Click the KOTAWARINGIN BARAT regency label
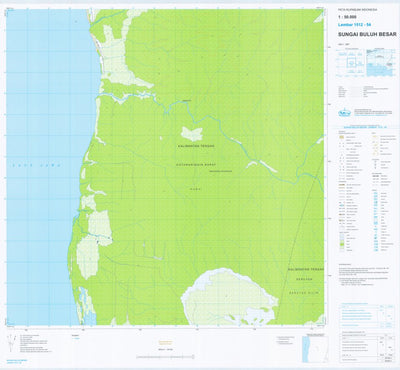The width and height of the screenshot is (400, 370). pos(195,165)
